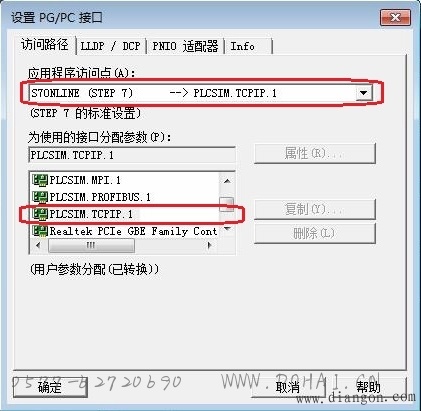The height and width of the screenshot is (411, 421).
Task: Go to the Info tab
Action: coord(247,46)
